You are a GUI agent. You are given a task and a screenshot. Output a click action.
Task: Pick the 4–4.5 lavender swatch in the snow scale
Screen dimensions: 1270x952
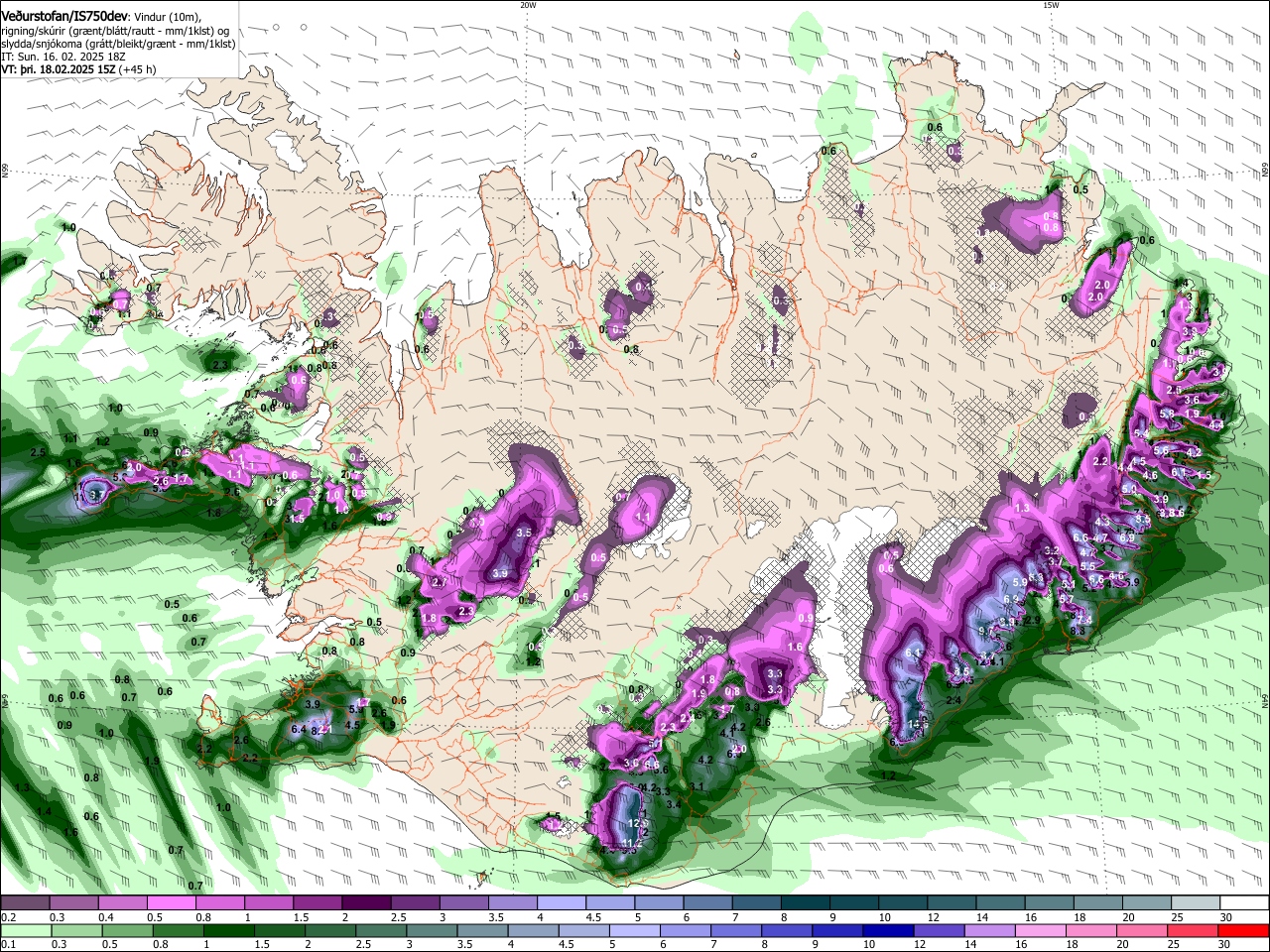562,903
